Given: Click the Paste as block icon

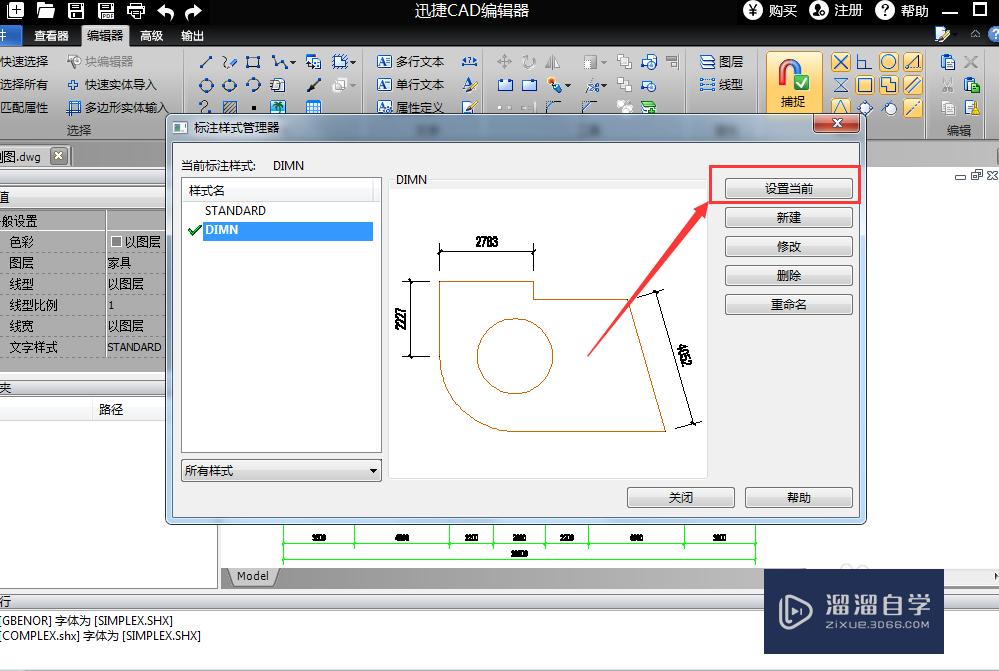Looking at the screenshot, I should point(971,85).
